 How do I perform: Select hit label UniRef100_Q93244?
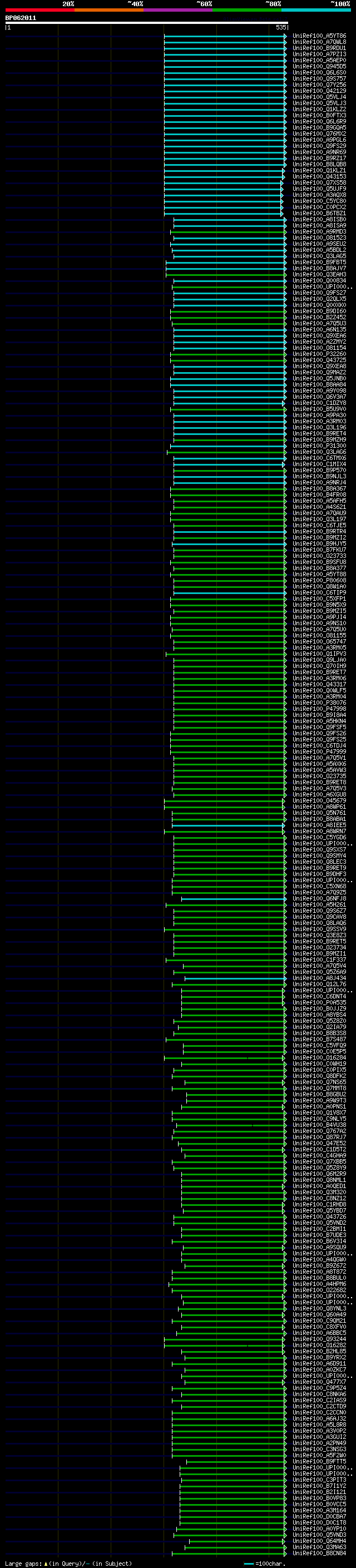[319, 1339]
